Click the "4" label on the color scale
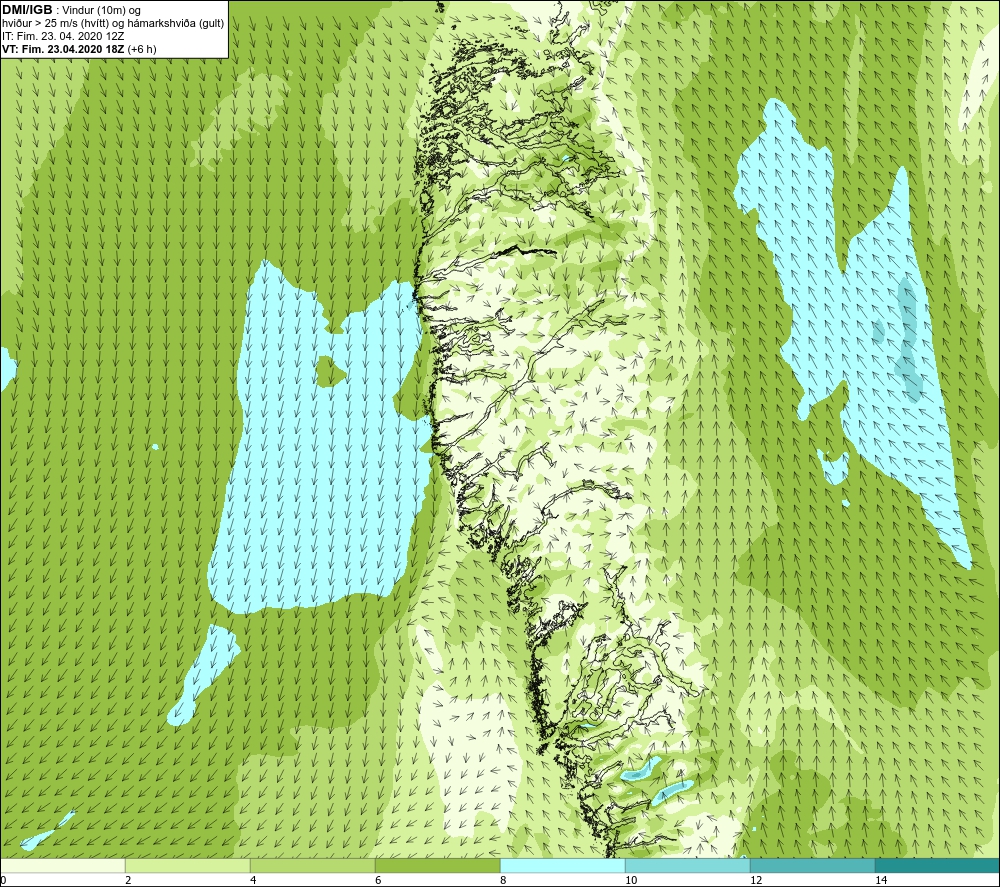 tap(253, 880)
